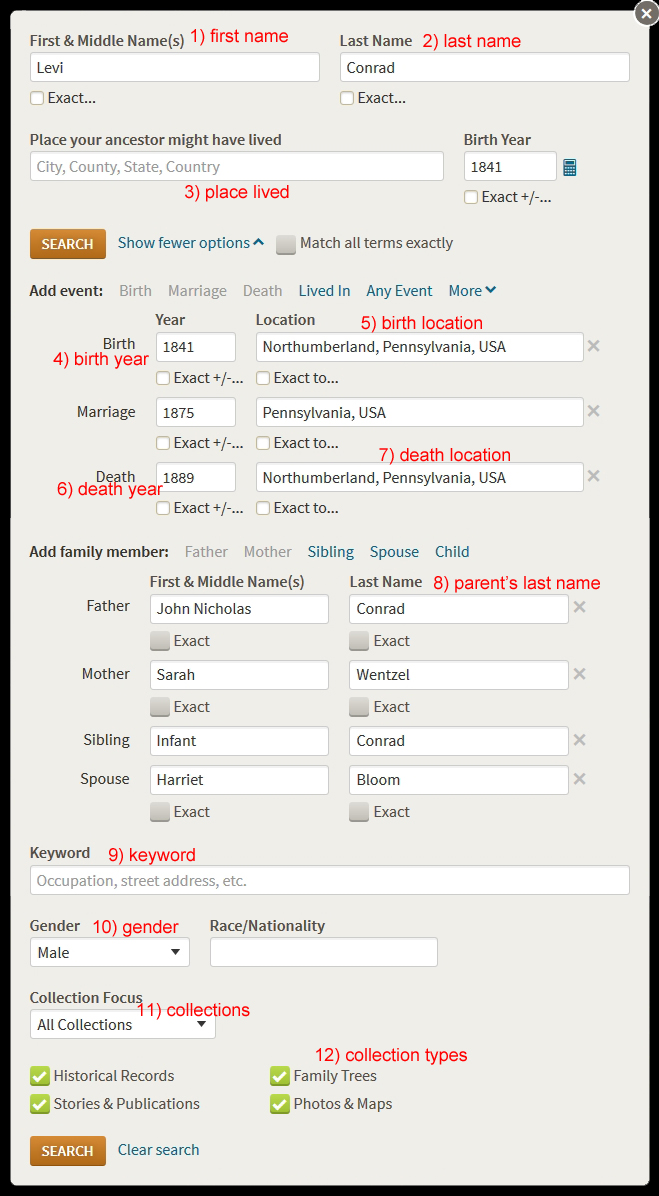
Task: Click the Death location field
Action: pyautogui.click(x=420, y=477)
